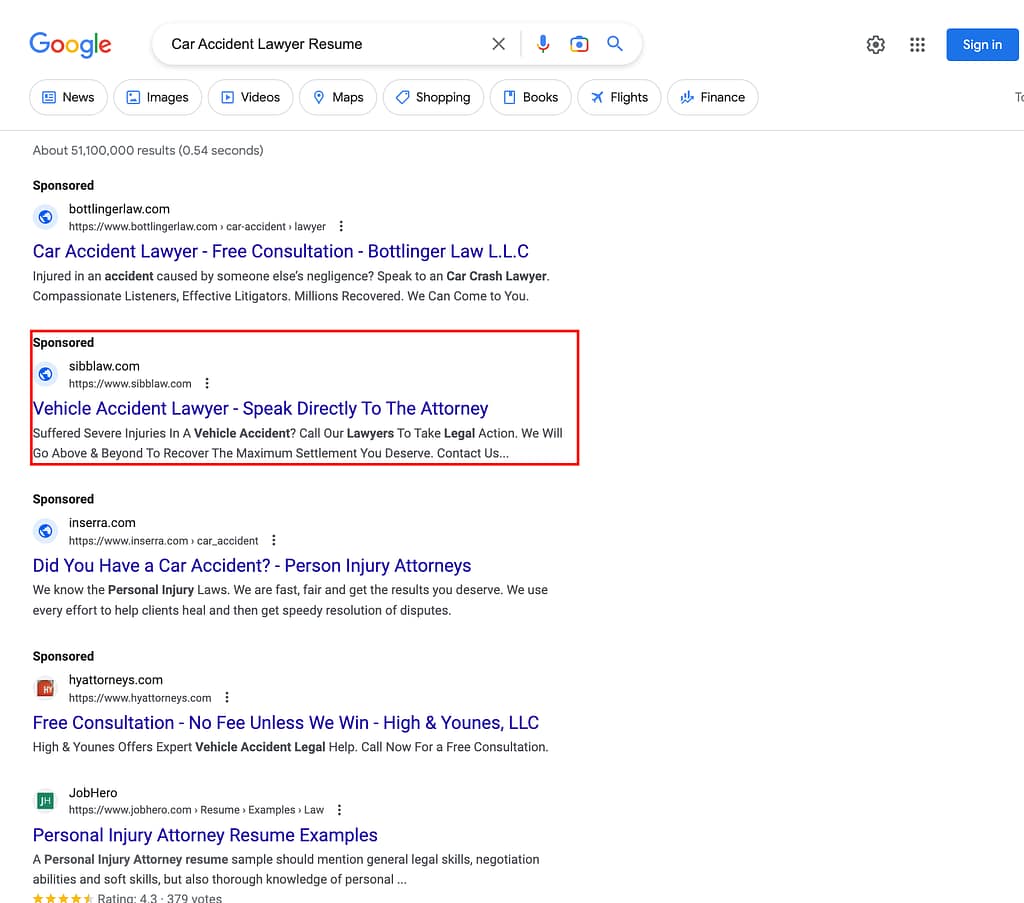
Task: Click the JobHero site name
Action: tap(93, 793)
